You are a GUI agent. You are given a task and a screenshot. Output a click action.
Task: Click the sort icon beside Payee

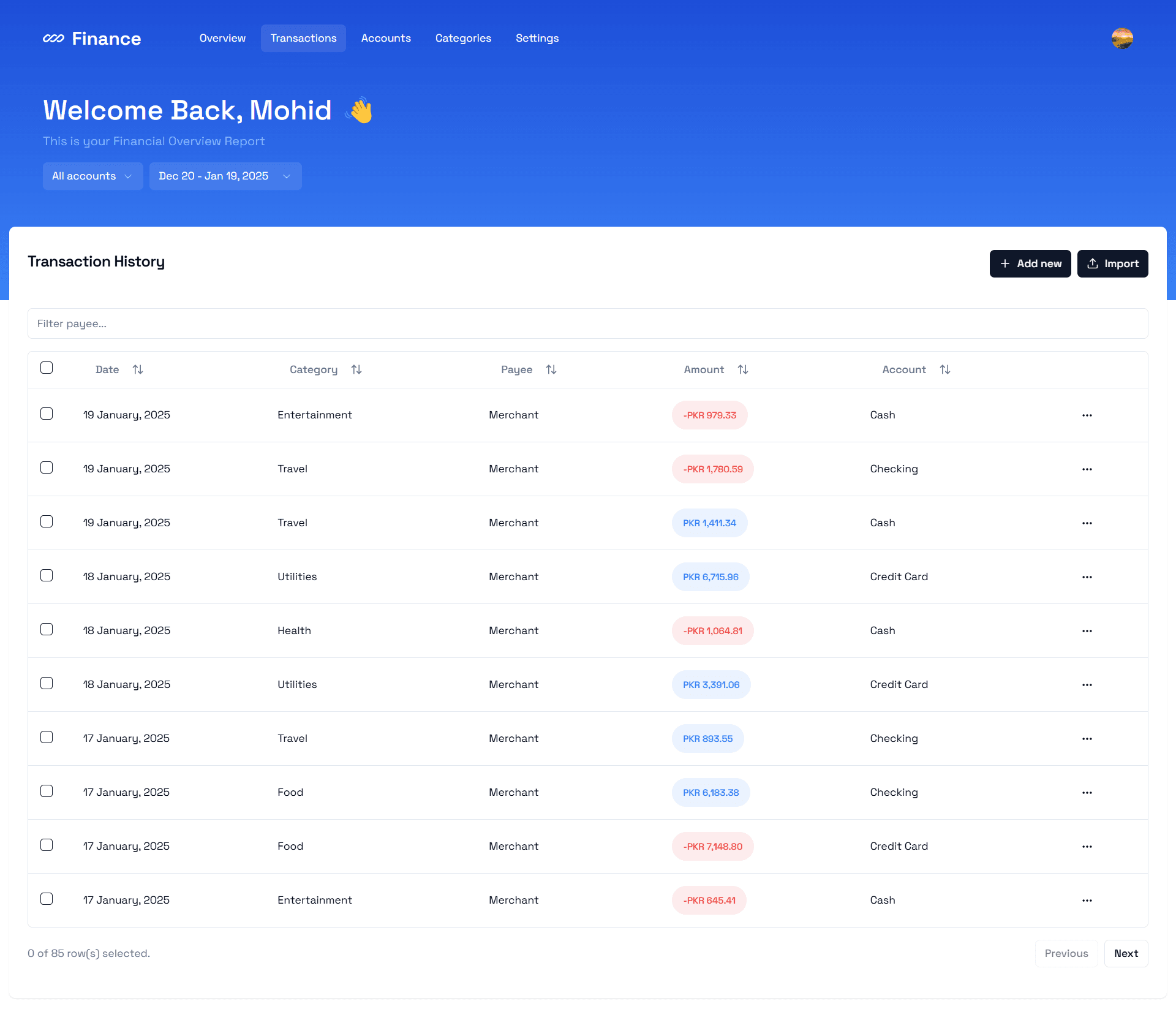(551, 369)
